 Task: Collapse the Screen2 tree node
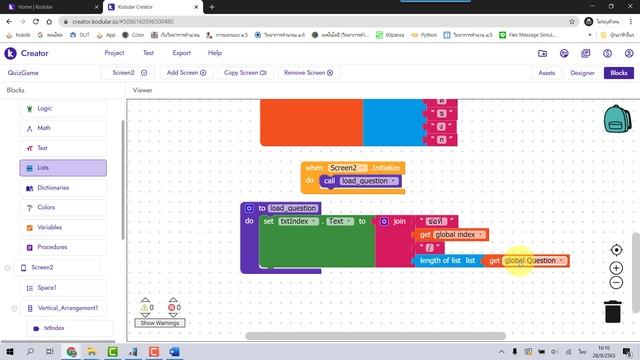coord(7,268)
